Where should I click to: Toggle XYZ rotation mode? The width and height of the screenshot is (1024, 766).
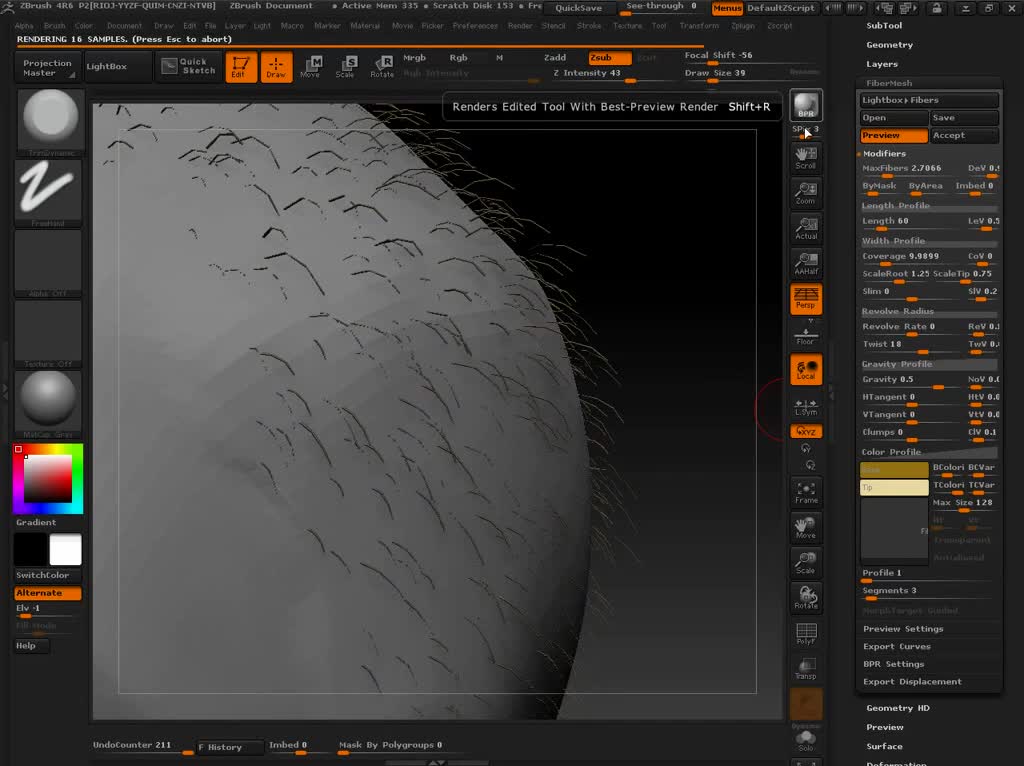click(x=806, y=431)
